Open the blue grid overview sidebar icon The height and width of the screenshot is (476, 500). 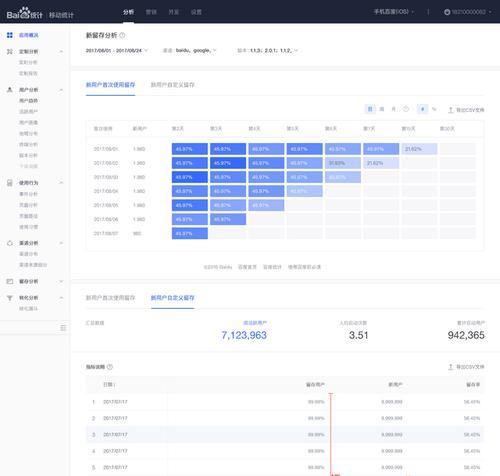tap(10, 35)
